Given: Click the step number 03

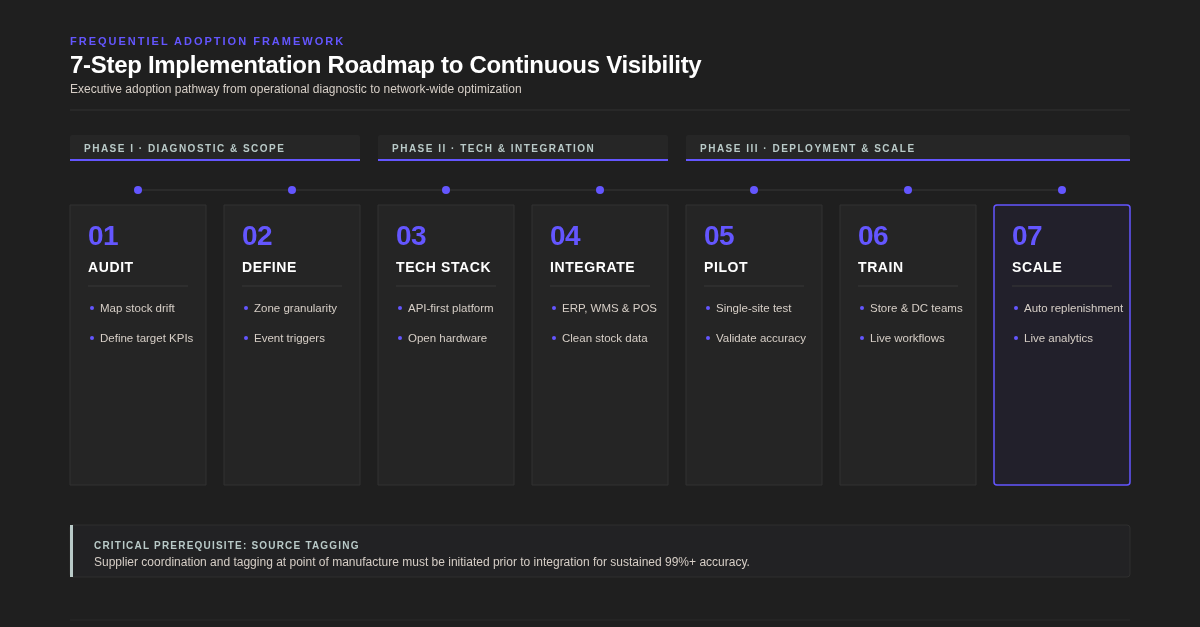Looking at the screenshot, I should (411, 236).
